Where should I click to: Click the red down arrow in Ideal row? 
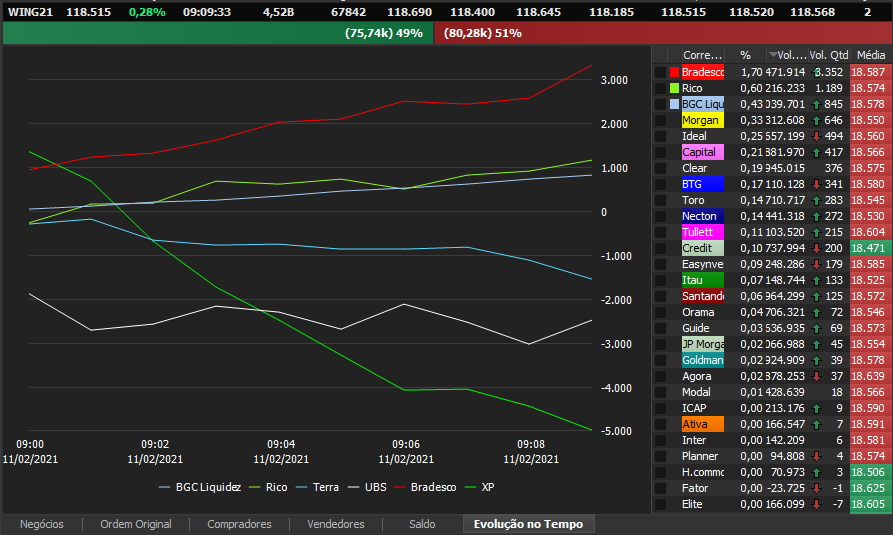[x=816, y=136]
